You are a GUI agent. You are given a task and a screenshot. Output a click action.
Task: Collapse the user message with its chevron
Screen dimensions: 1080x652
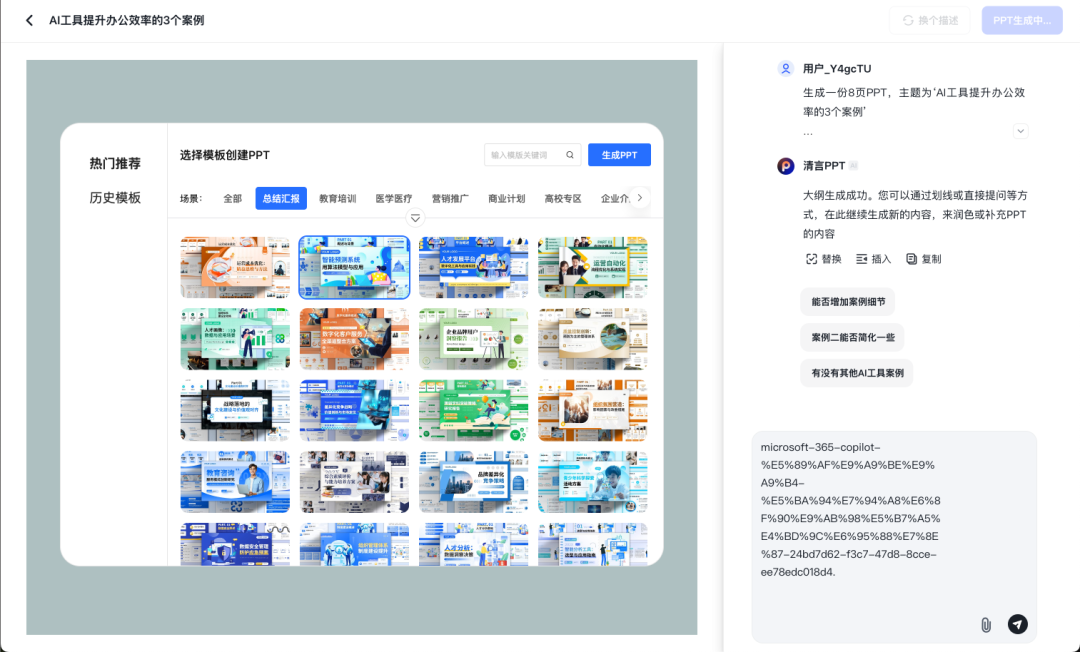(x=1020, y=131)
